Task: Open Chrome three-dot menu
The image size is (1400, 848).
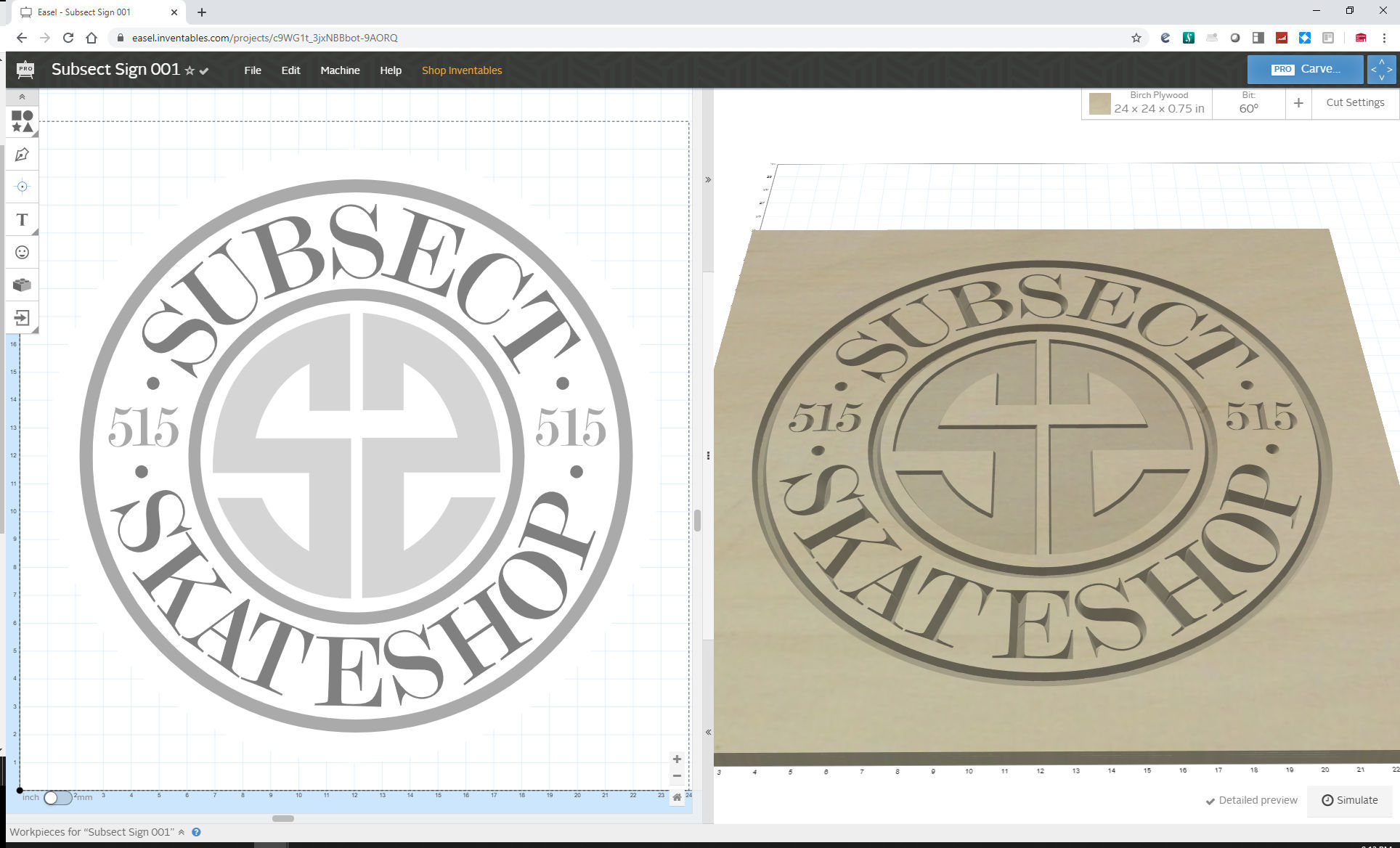Action: point(1384,38)
